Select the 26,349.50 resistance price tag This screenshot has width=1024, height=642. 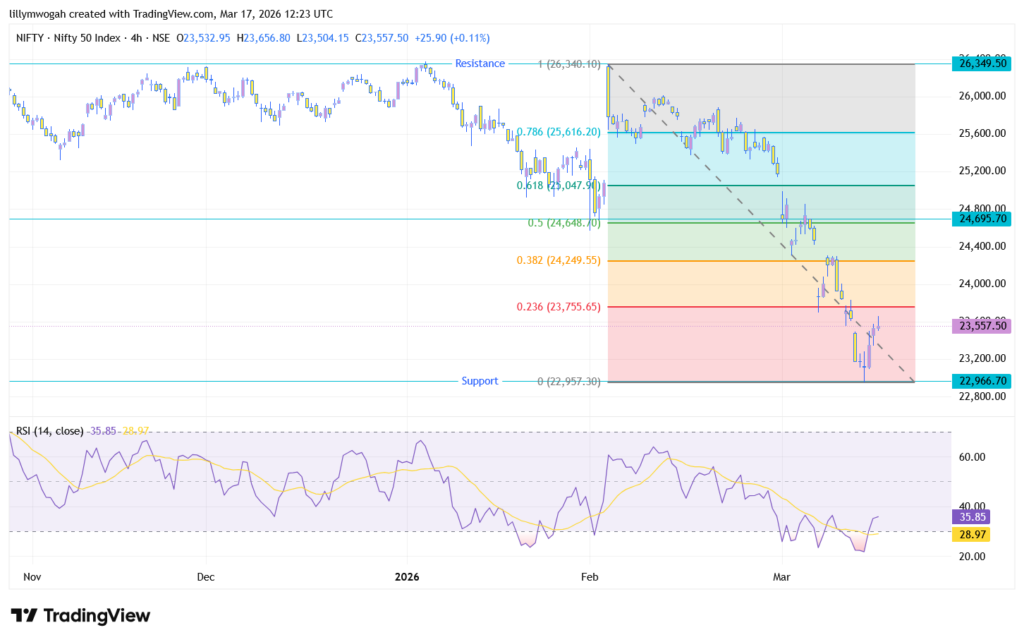click(x=981, y=65)
